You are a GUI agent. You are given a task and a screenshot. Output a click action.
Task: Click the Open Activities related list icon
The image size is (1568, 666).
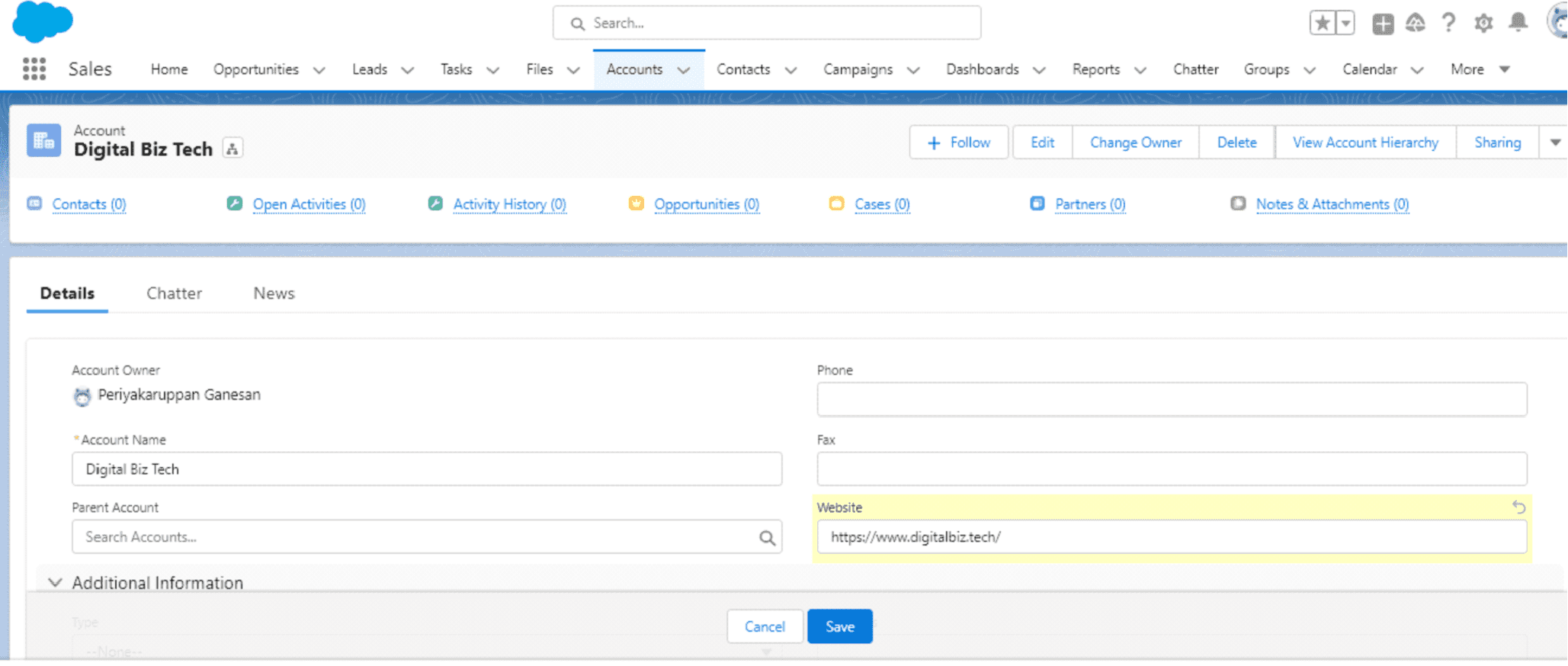[235, 203]
